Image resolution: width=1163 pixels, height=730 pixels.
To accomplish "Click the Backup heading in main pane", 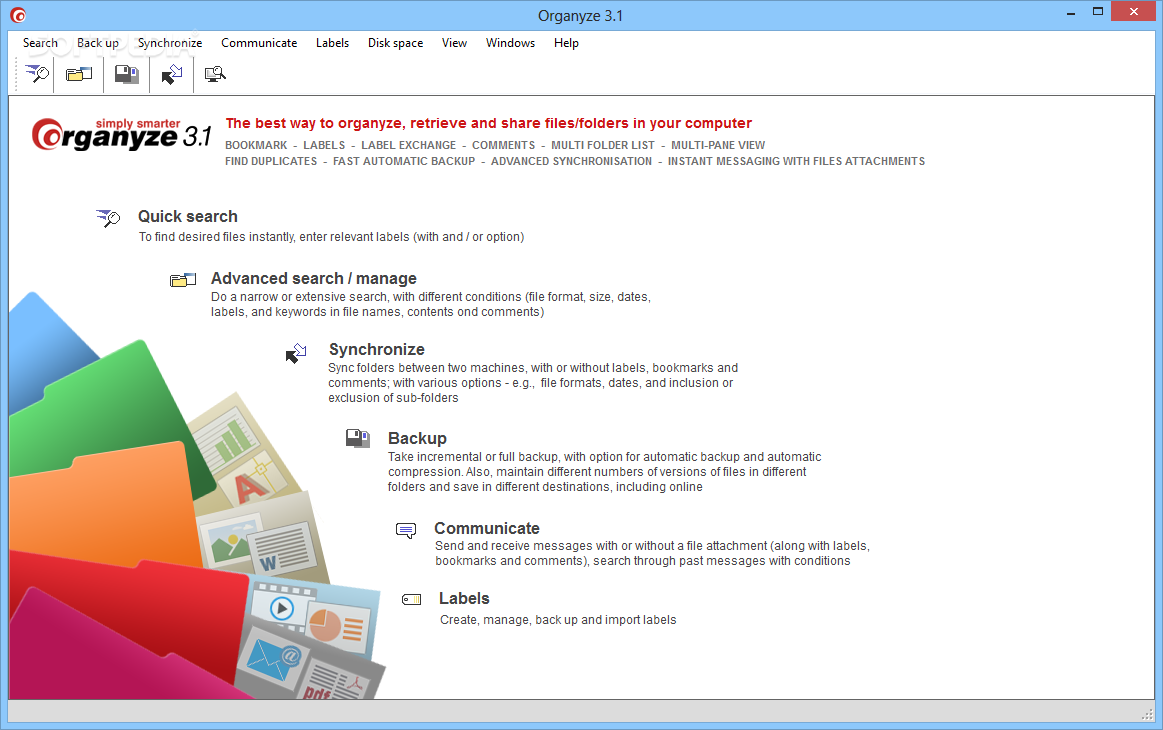I will point(418,438).
